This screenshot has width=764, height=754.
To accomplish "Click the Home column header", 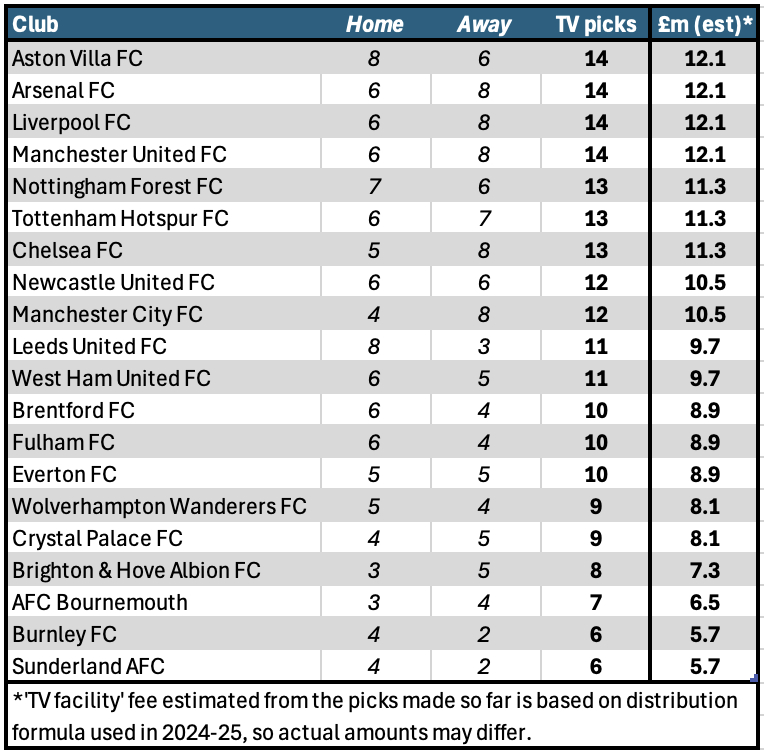I will [374, 25].
